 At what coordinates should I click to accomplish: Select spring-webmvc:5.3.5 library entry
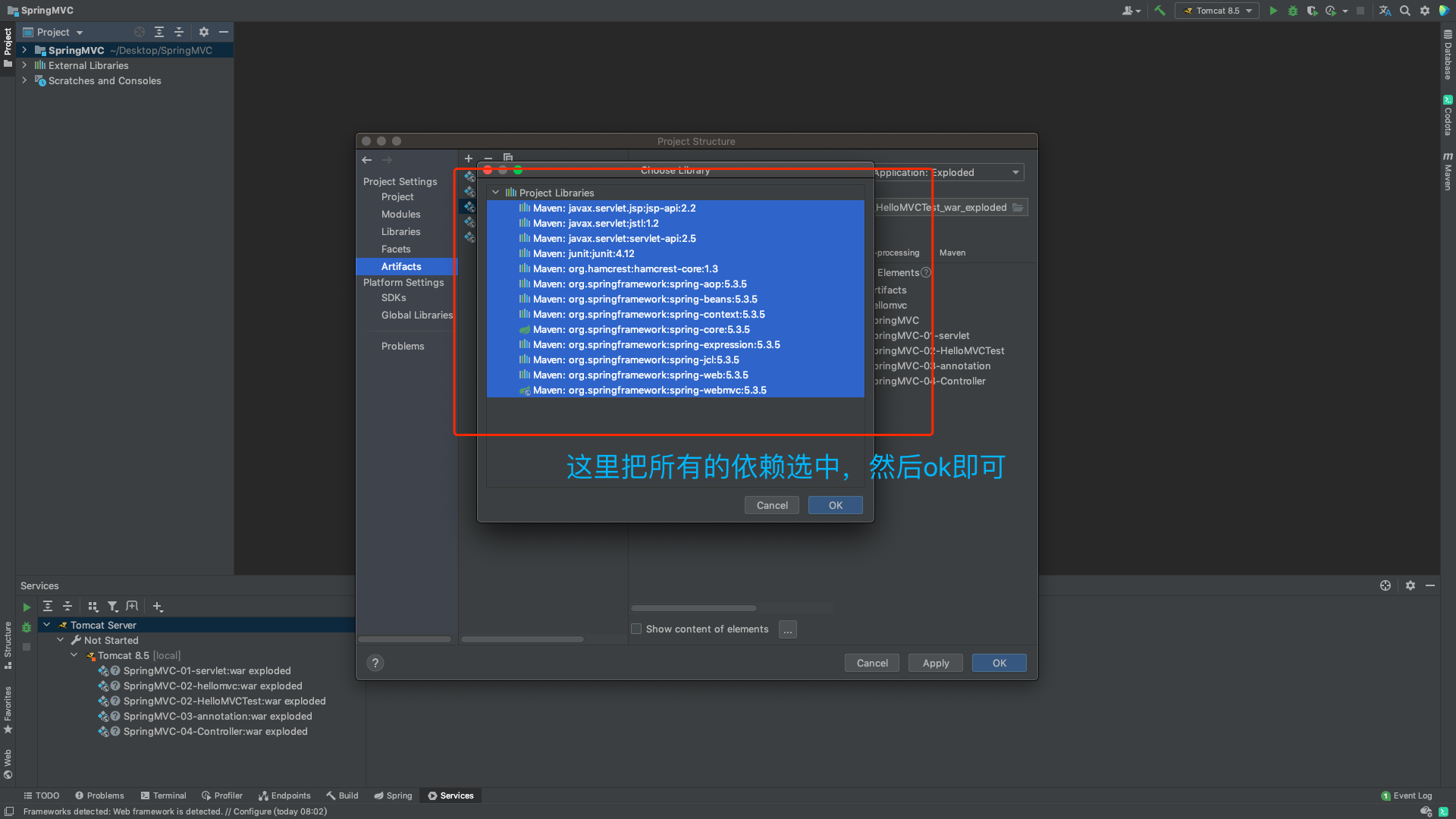(649, 391)
